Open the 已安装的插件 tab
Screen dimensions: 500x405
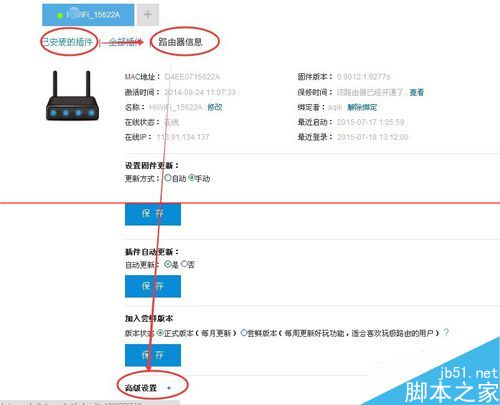67,42
